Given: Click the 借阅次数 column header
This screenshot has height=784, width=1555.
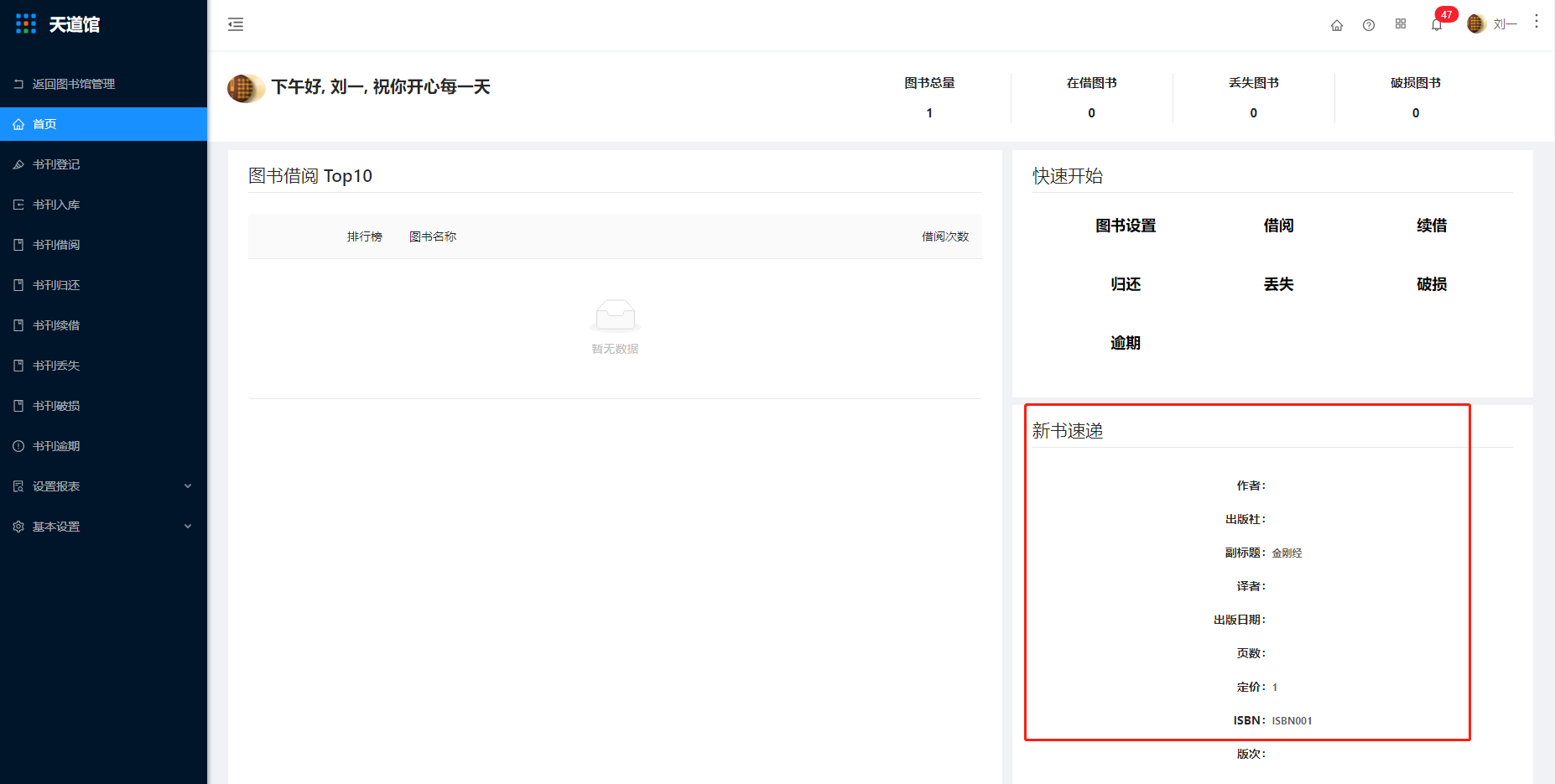Looking at the screenshot, I should [945, 236].
